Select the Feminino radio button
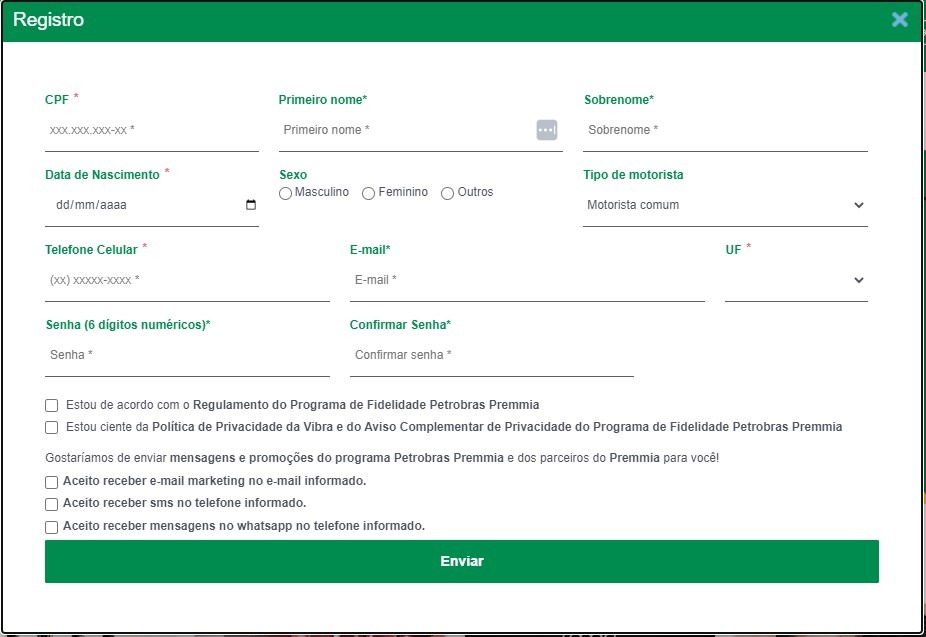Screen dimensions: 926x637 point(369,193)
